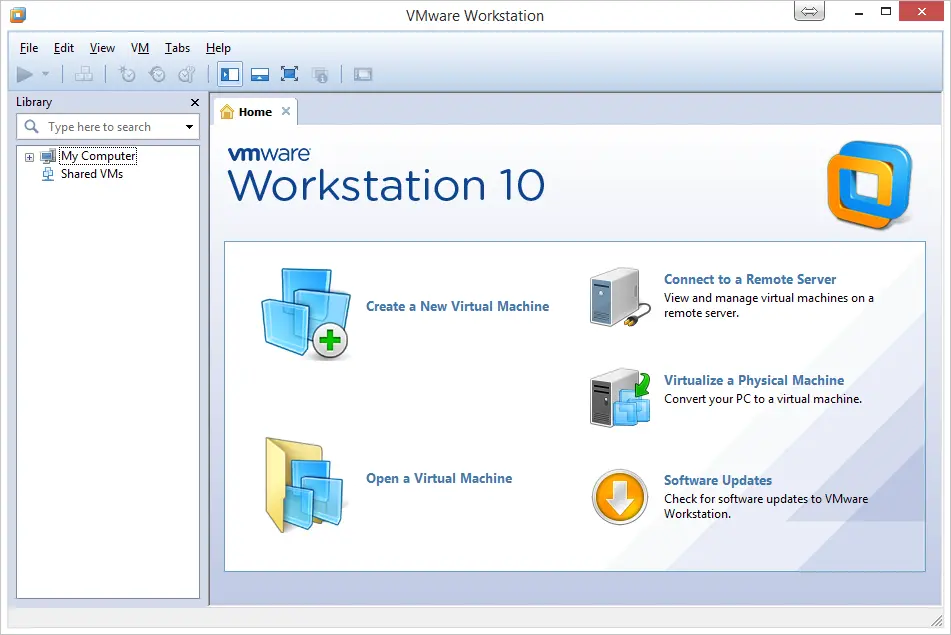Click Open a Virtual Machine link
Screen dimensions: 951x635
[x=439, y=479]
